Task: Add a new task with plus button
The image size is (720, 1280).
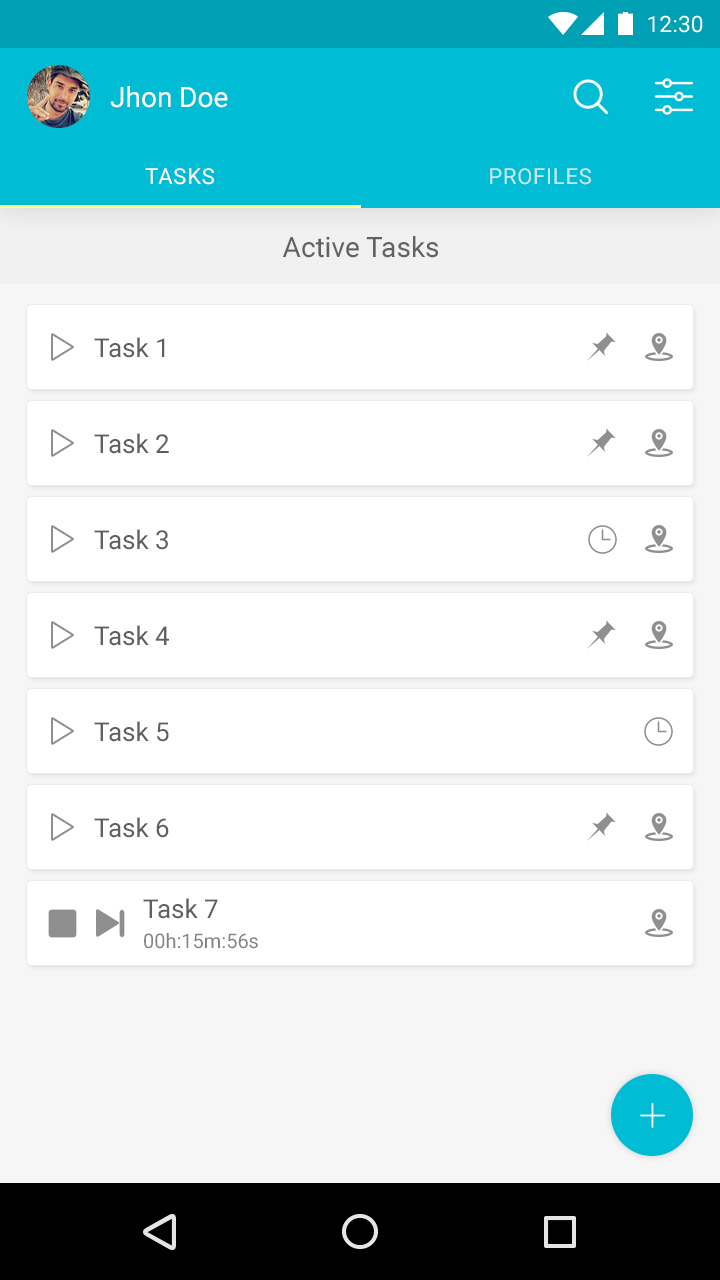Action: coord(652,1115)
